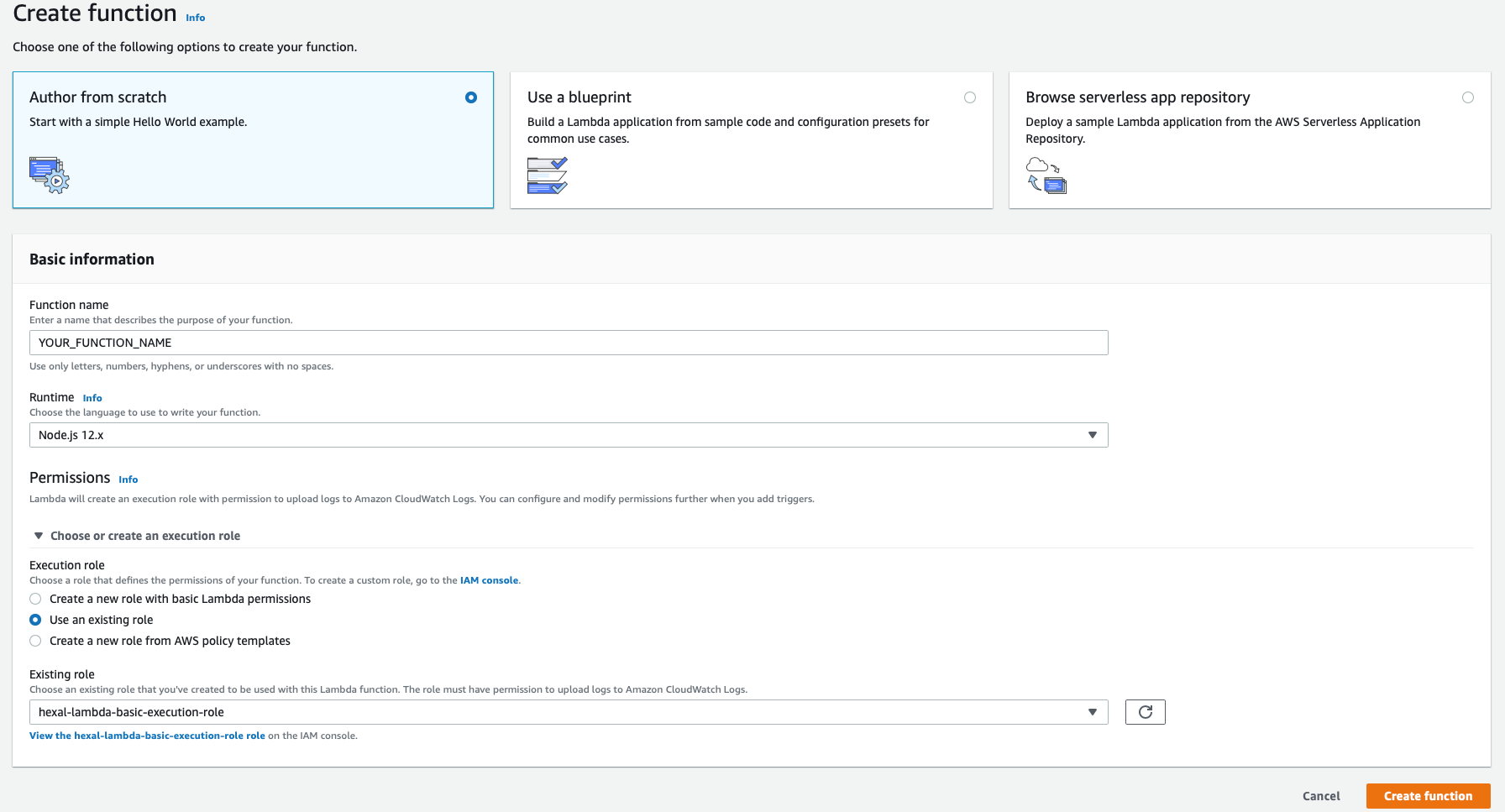
Task: Click the Function name input field
Action: (569, 343)
